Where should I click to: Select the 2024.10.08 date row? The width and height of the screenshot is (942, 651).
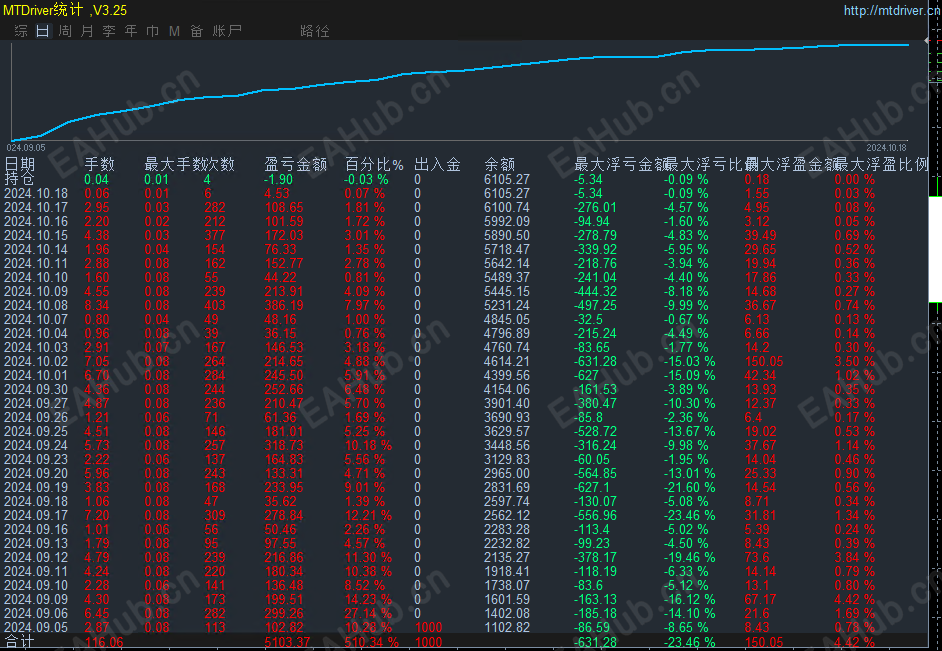pos(36,306)
